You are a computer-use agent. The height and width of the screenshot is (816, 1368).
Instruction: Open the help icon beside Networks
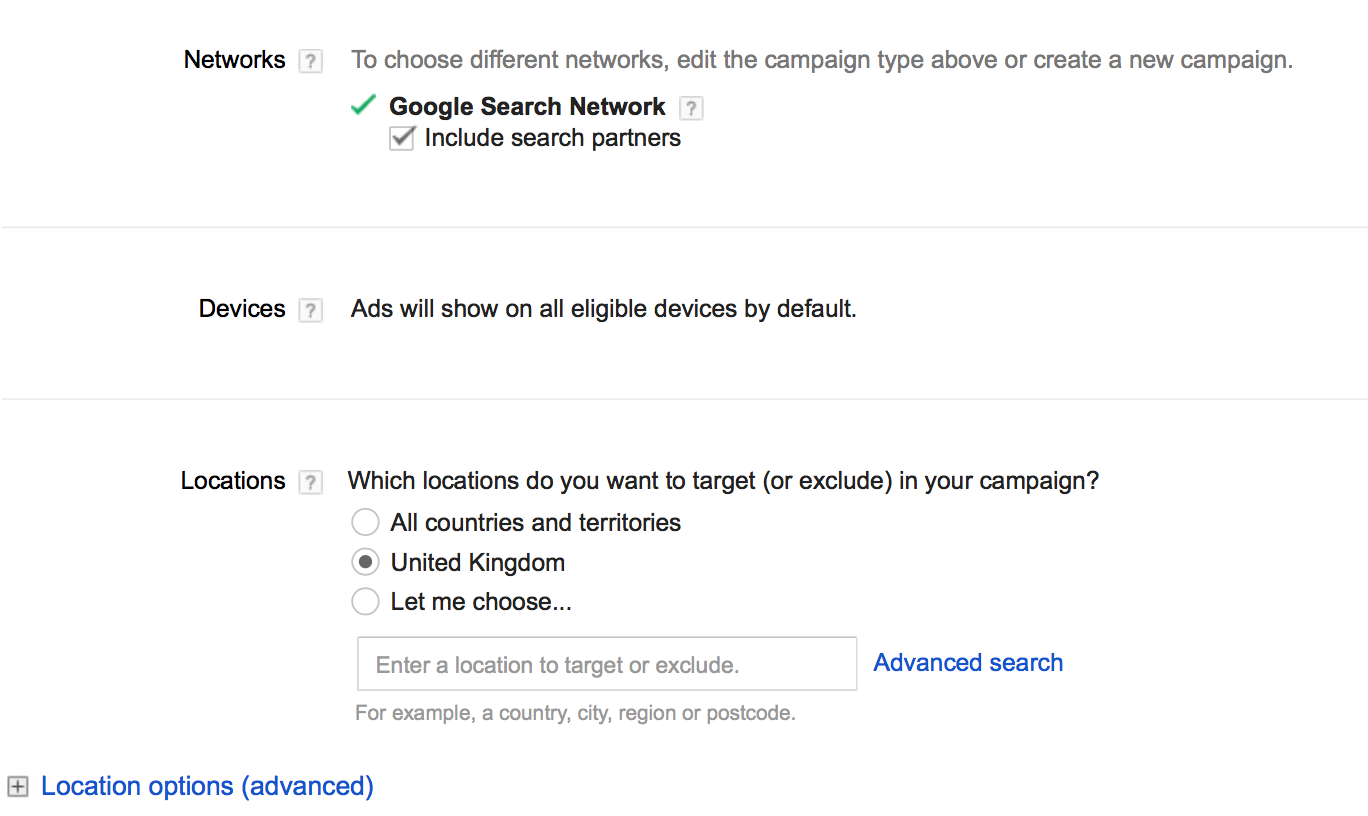tap(311, 61)
